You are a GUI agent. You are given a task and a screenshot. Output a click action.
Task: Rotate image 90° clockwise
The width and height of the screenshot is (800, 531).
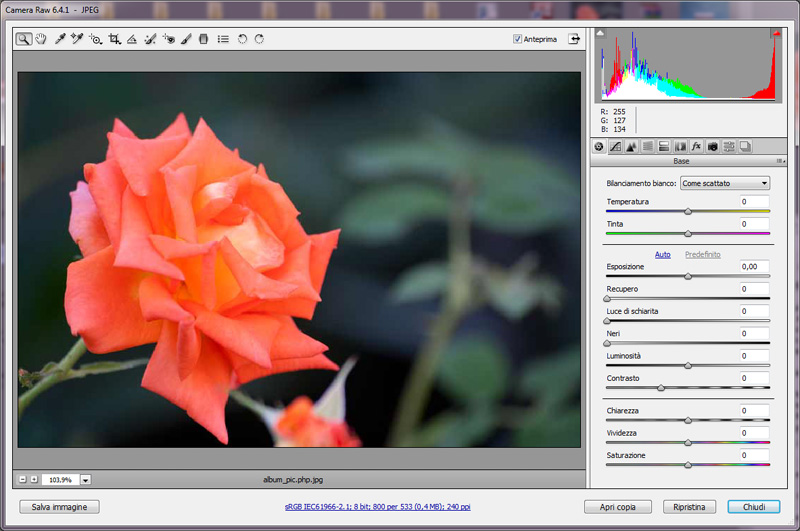point(259,39)
